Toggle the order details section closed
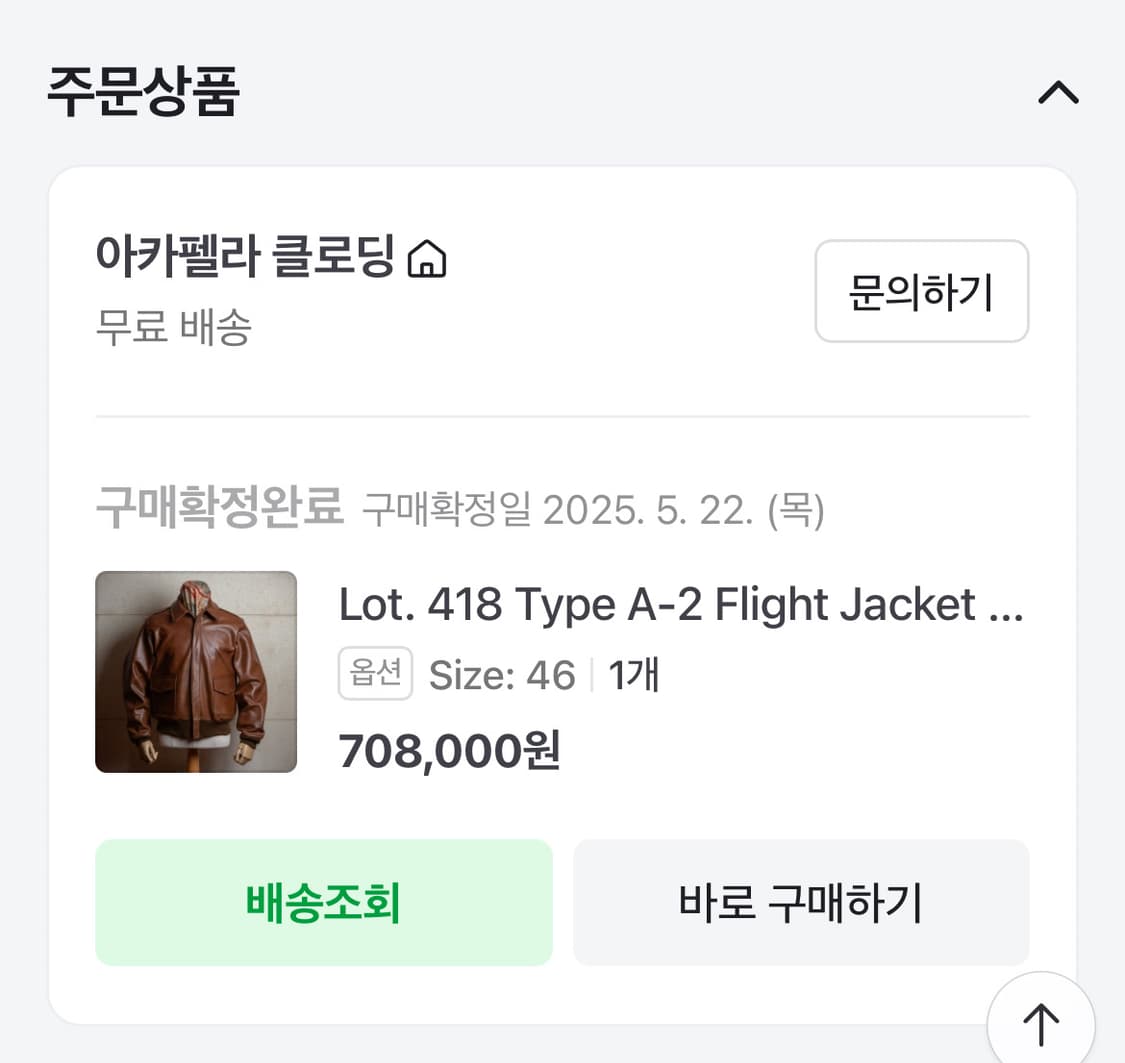The height and width of the screenshot is (1063, 1125). point(1058,92)
